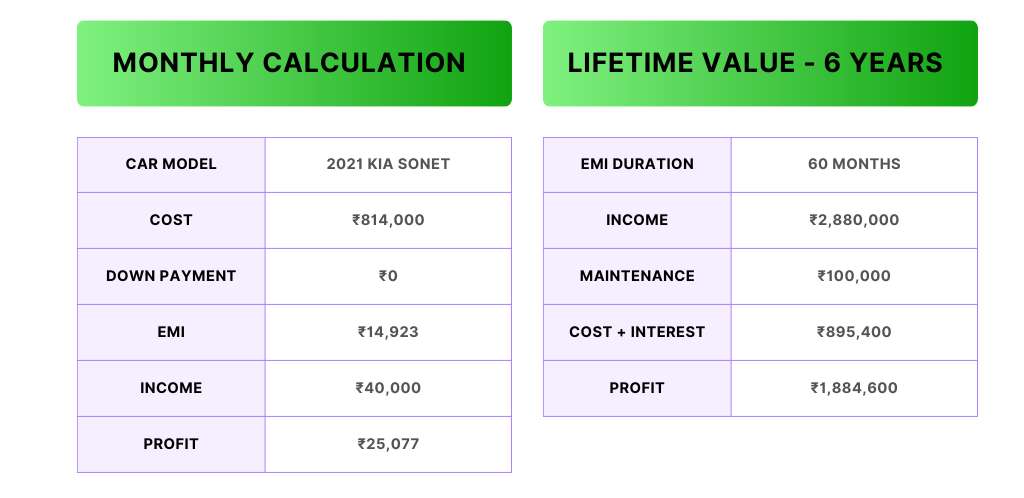Click the Cost label in monthly table
Image resolution: width=1024 pixels, height=498 pixels.
tap(171, 221)
